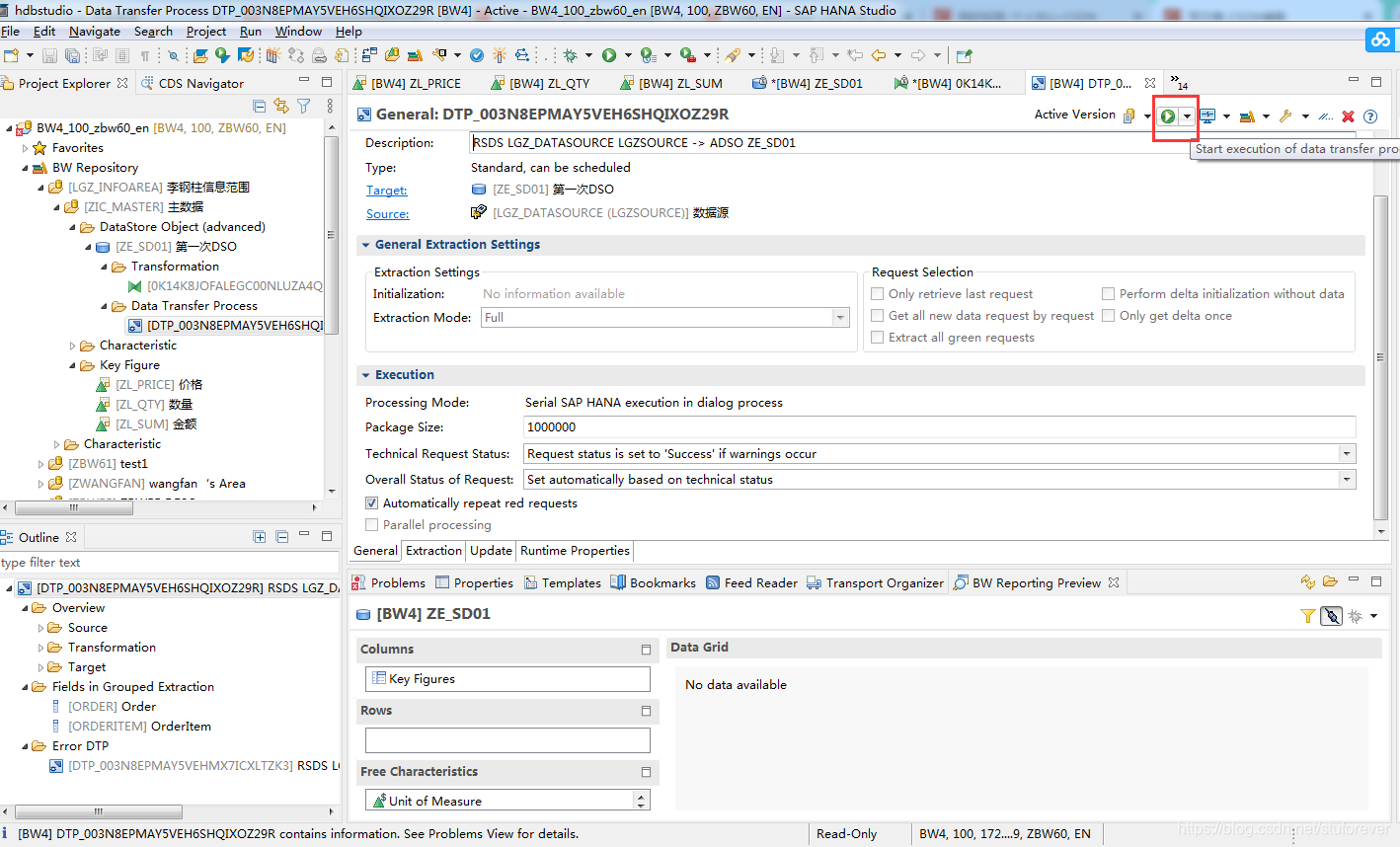
Task: Collapse the Key Figure tree node
Action: [x=73, y=365]
